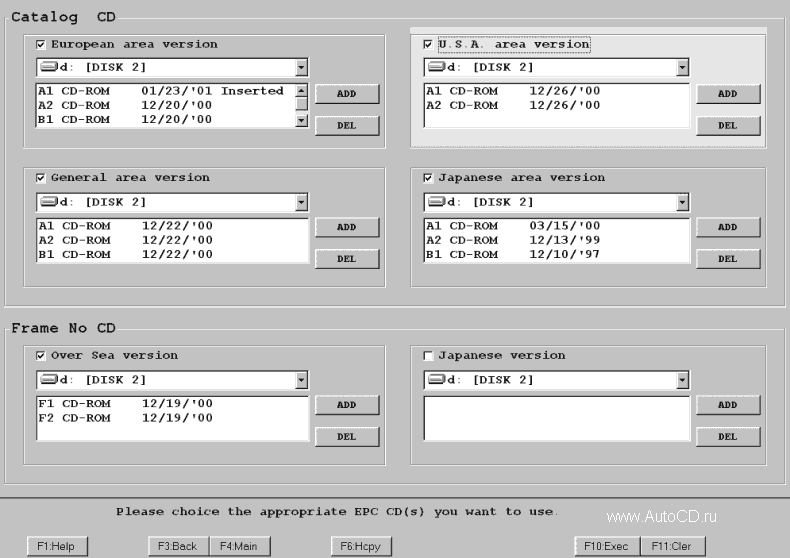Viewport: 790px width, 558px height.
Task: Click the drive icon in Japanese area dropdown
Action: coord(434,202)
